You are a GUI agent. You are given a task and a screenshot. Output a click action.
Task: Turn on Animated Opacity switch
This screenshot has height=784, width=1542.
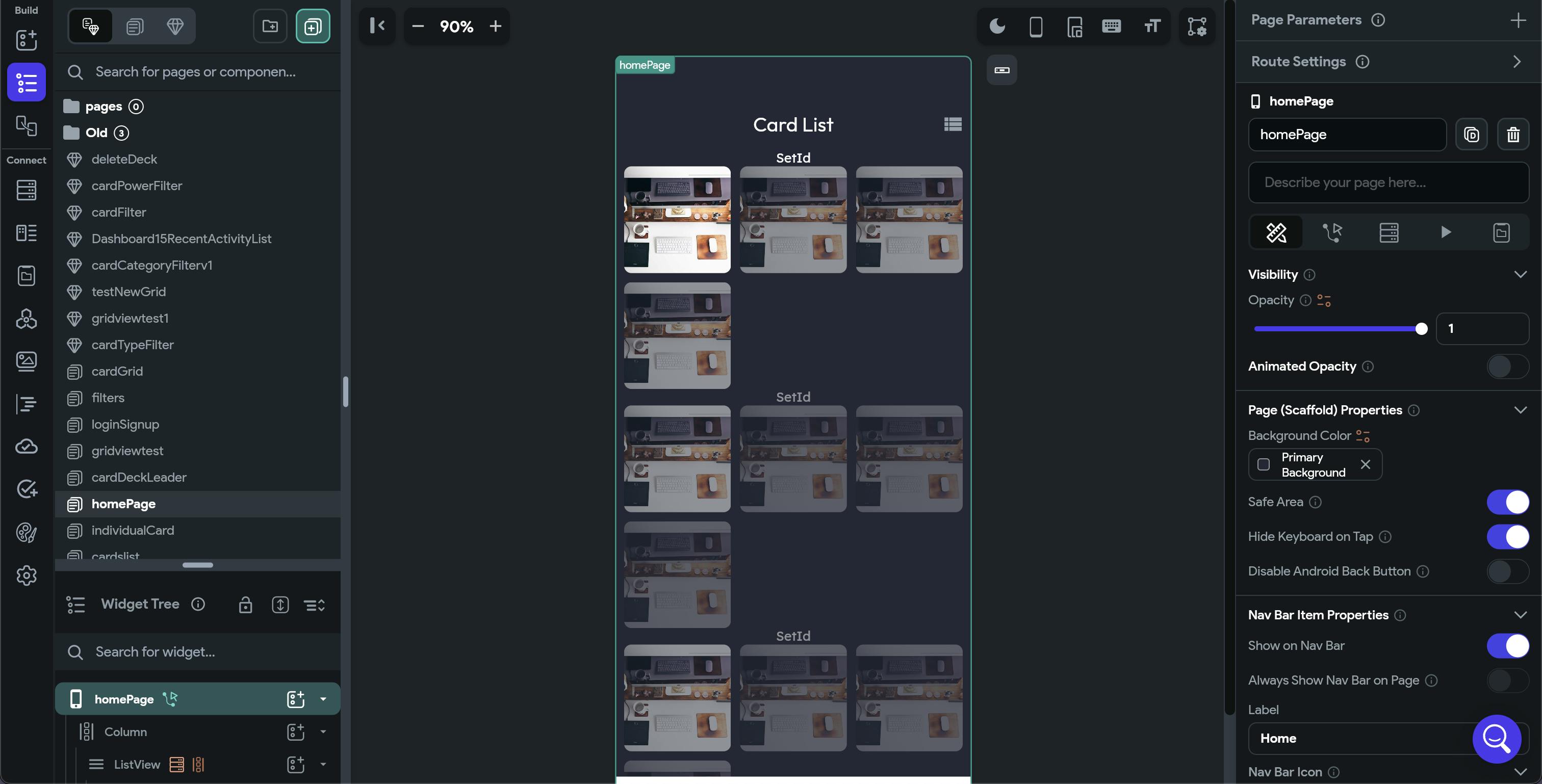point(1507,367)
